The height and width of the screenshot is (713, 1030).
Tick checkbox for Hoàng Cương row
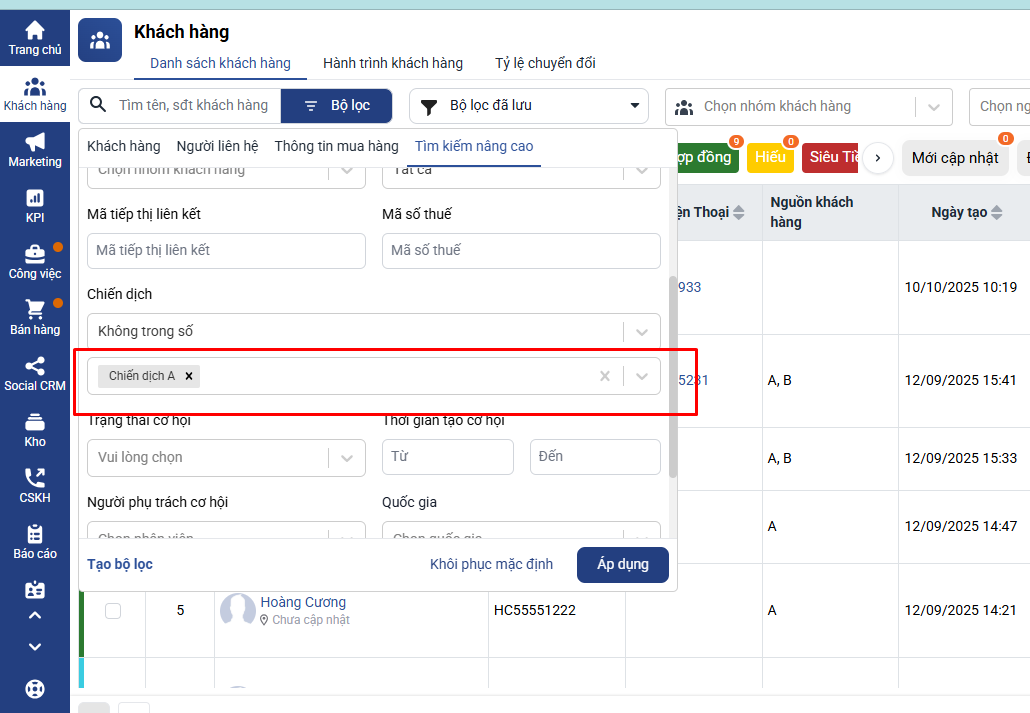click(x=113, y=610)
